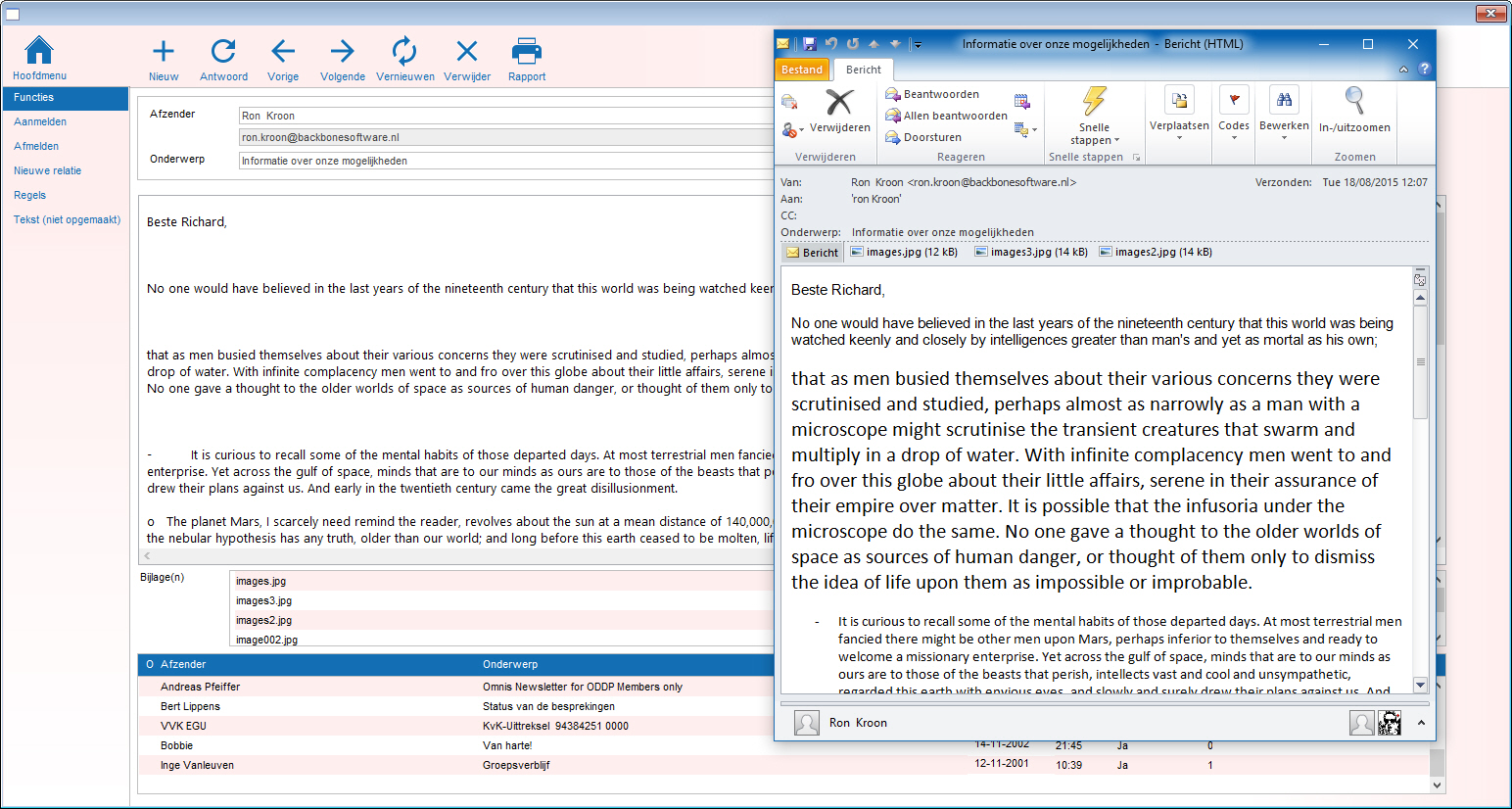Click envelope icon in Outlook title bar
This screenshot has width=1512, height=809.
[x=783, y=44]
